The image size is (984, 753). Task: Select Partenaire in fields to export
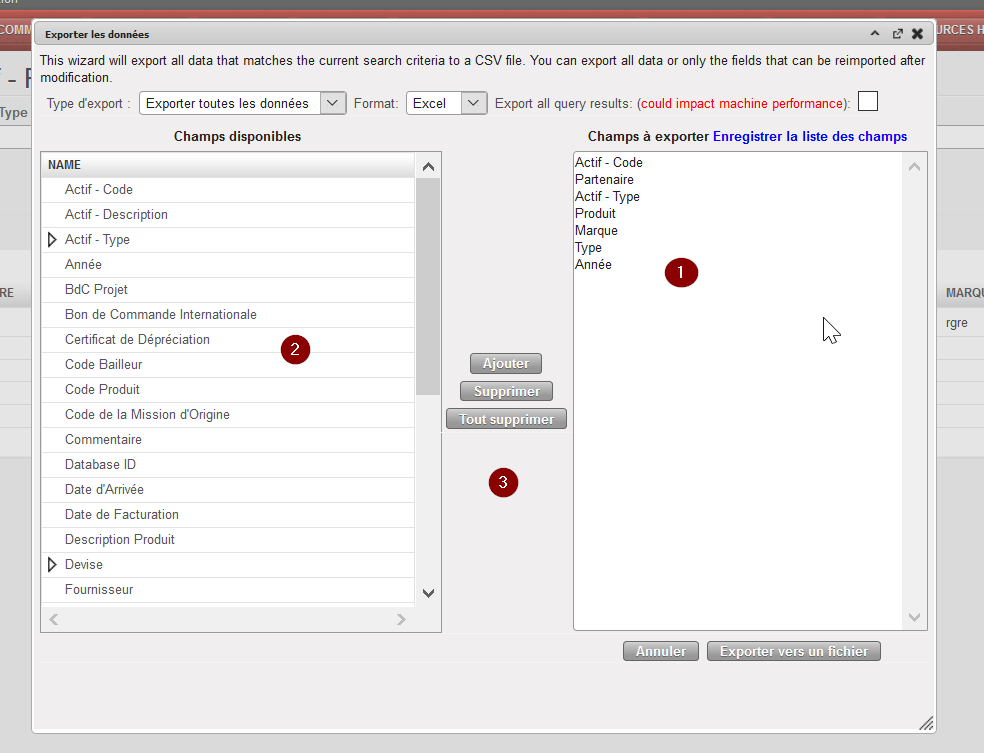click(x=604, y=180)
